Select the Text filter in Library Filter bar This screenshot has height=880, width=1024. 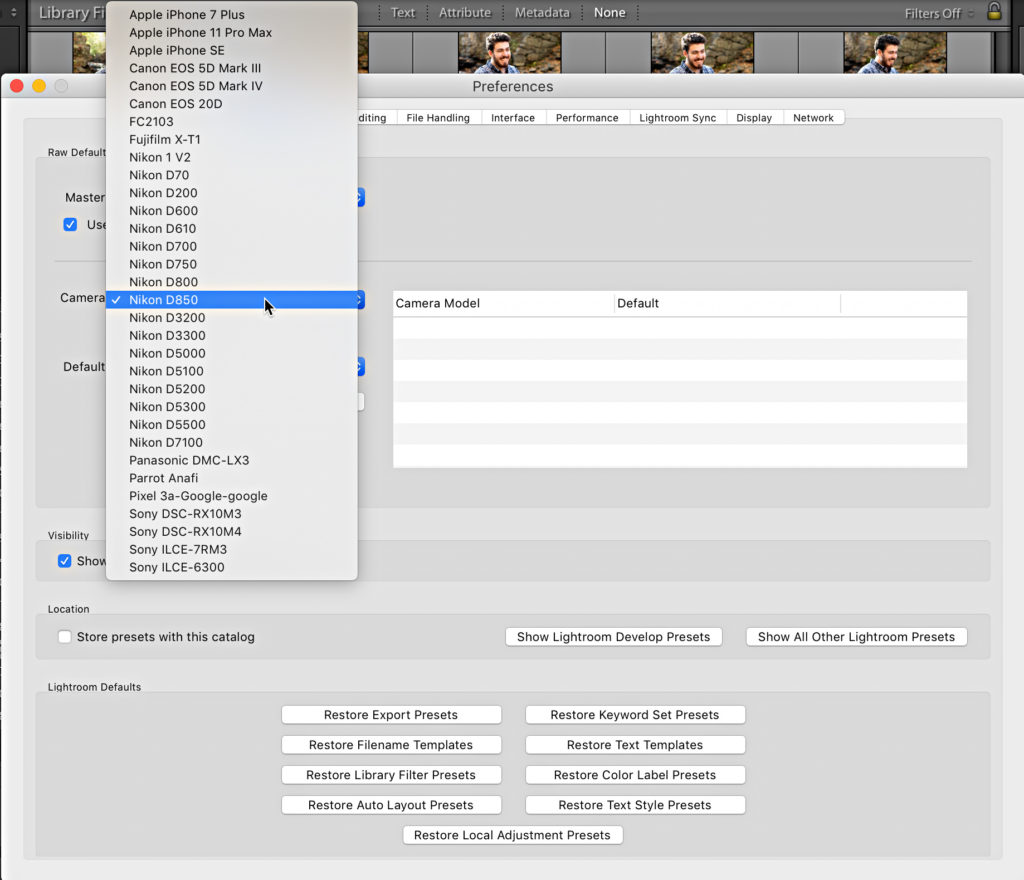402,12
